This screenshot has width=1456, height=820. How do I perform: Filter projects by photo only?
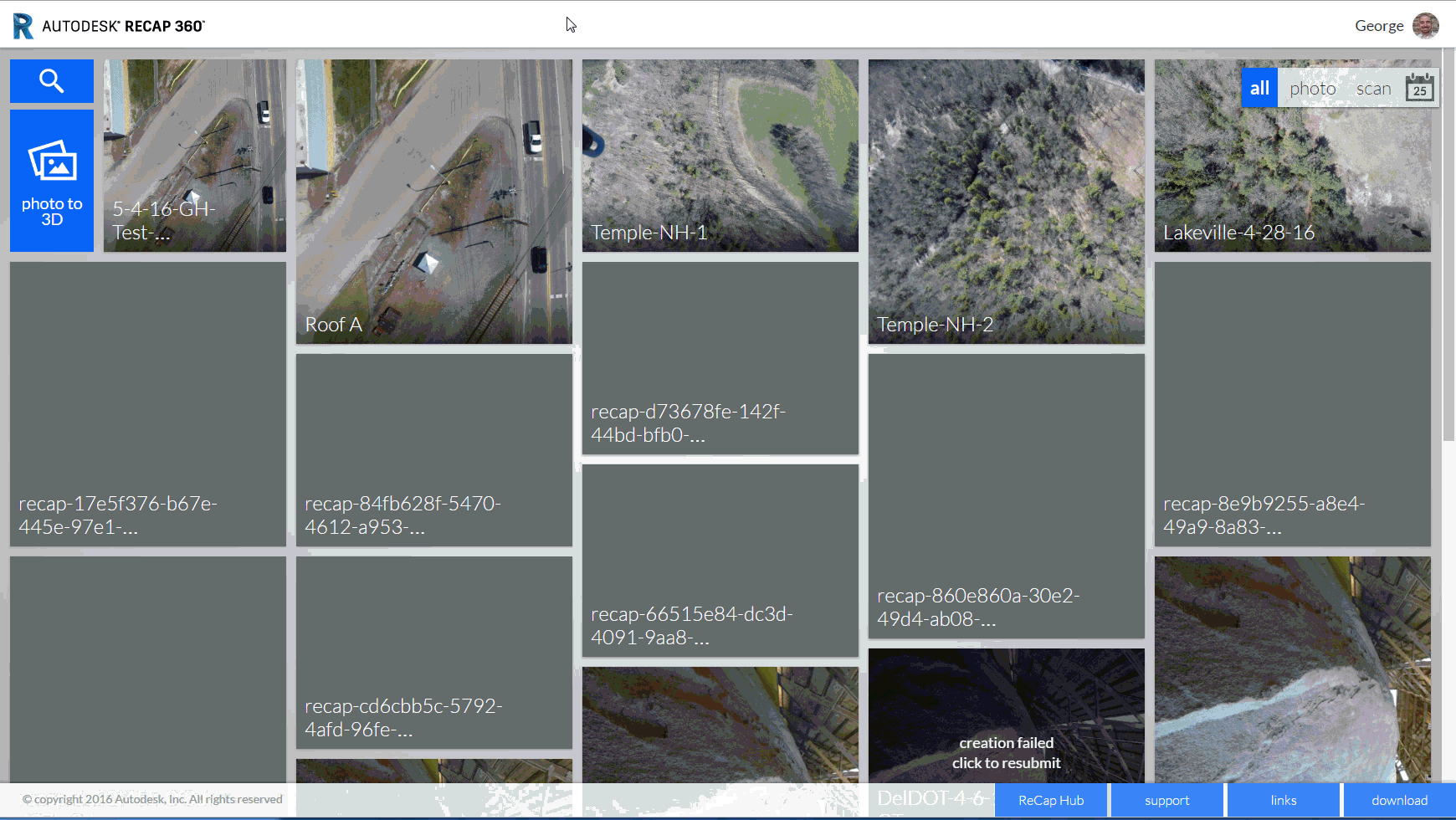click(x=1312, y=87)
